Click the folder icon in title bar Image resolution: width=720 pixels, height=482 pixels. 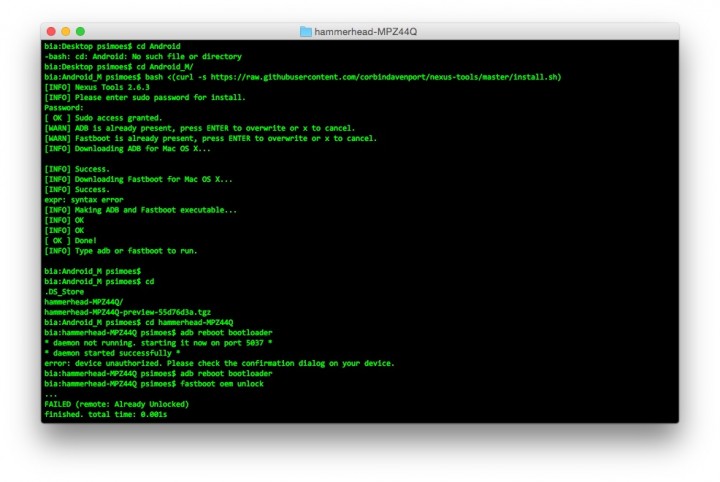(306, 32)
